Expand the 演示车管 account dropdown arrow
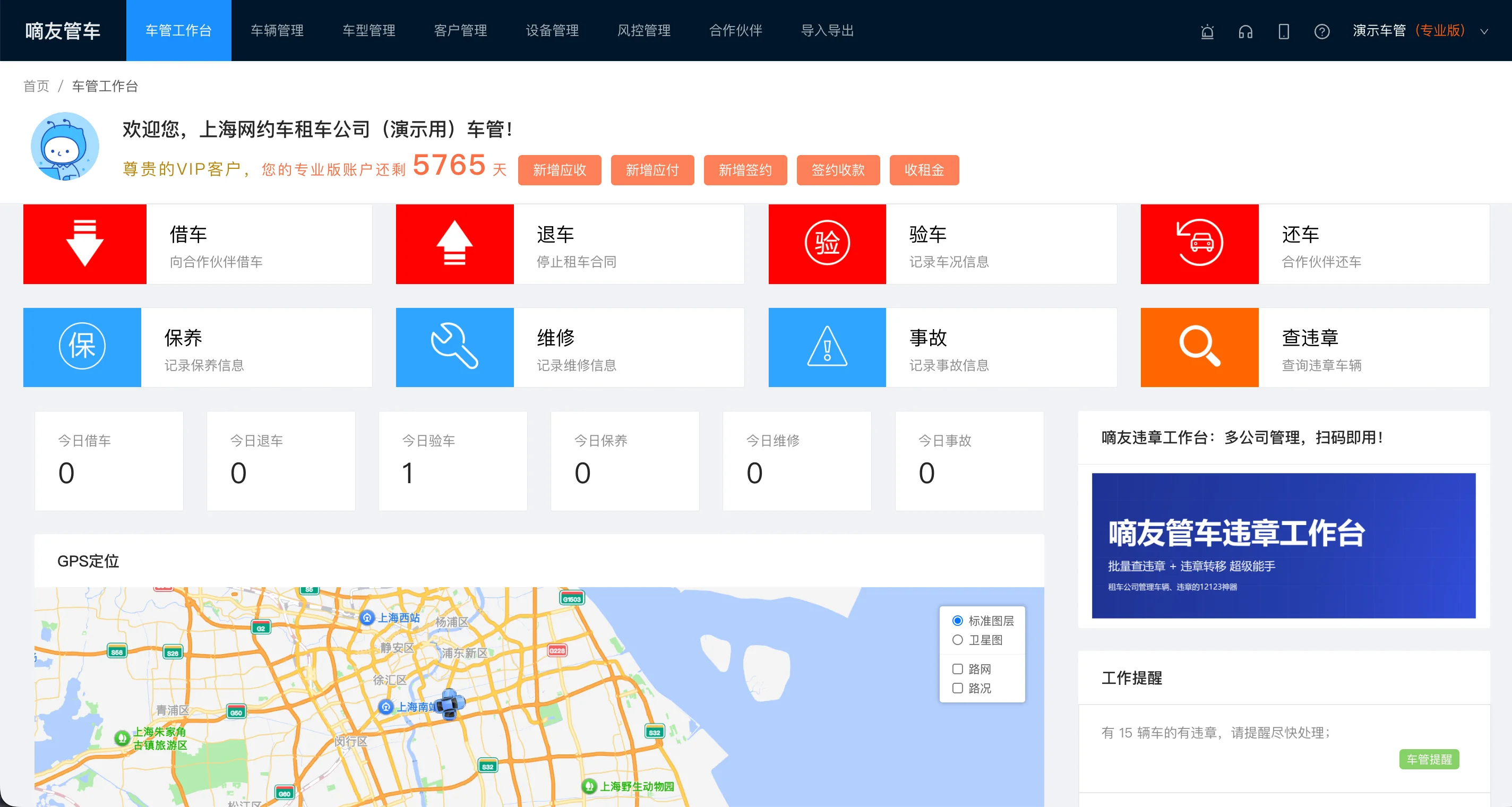 click(x=1483, y=32)
